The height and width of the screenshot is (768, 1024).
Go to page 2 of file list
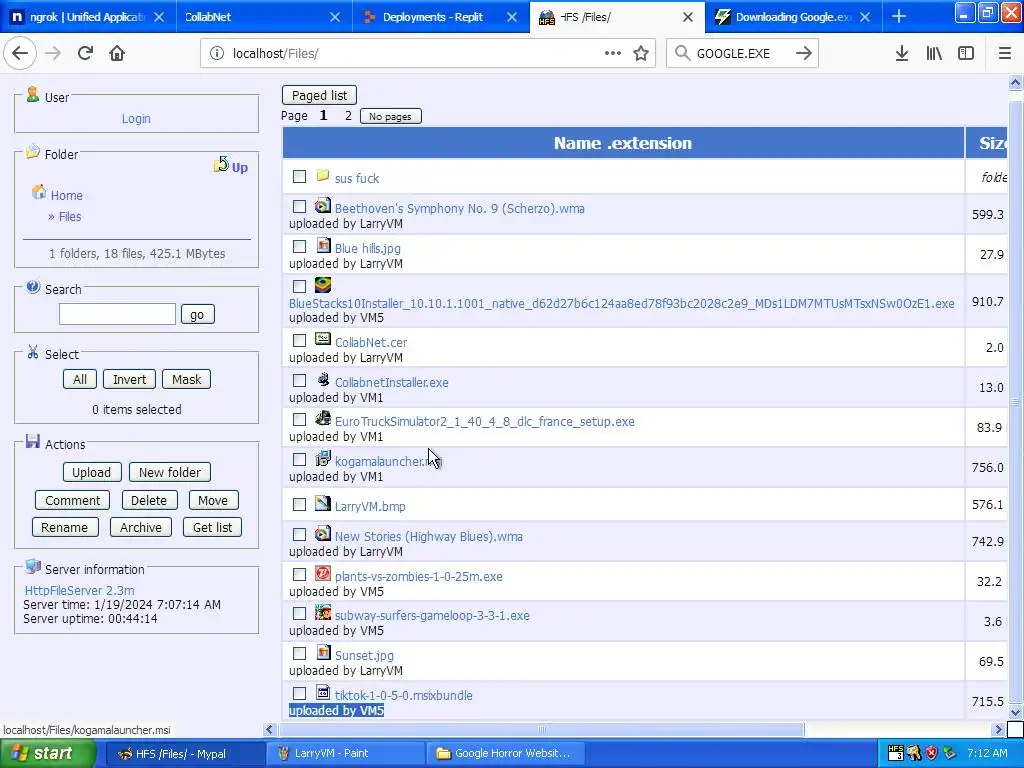point(348,116)
